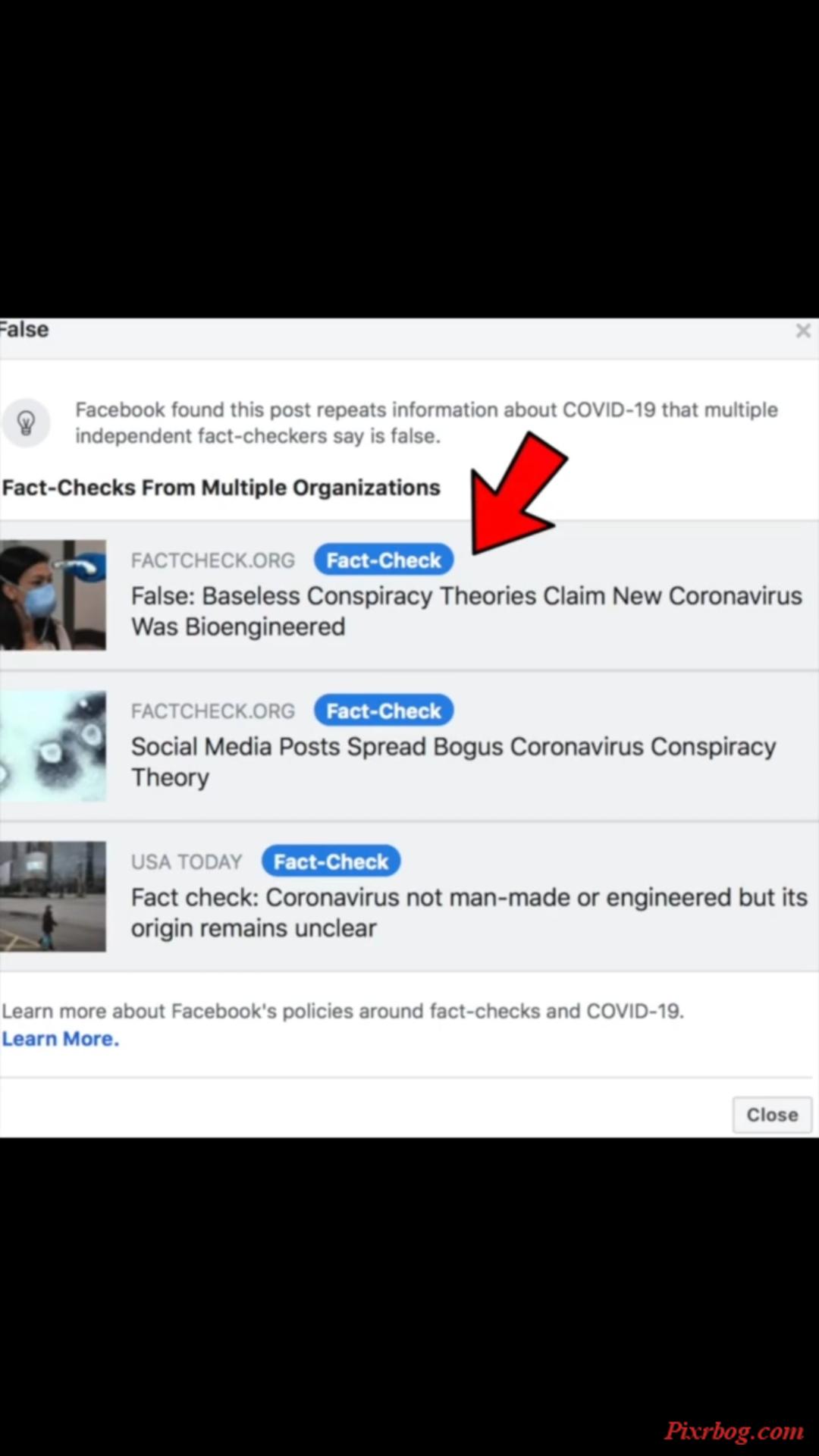The height and width of the screenshot is (1456, 819).
Task: Click the USA TODAY source label
Action: click(x=187, y=862)
